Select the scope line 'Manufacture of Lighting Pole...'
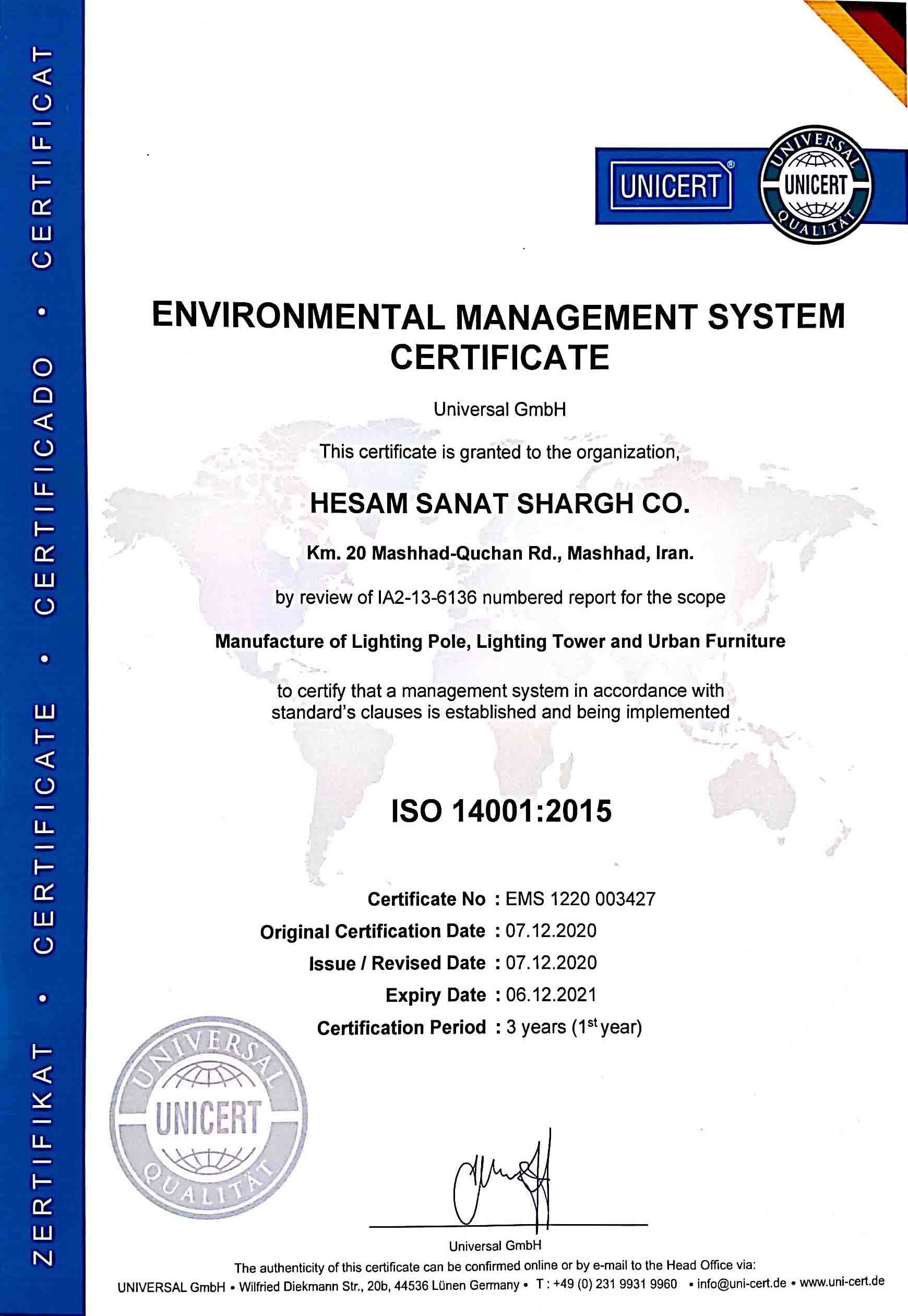Viewport: 908px width, 1316px height. [x=500, y=642]
